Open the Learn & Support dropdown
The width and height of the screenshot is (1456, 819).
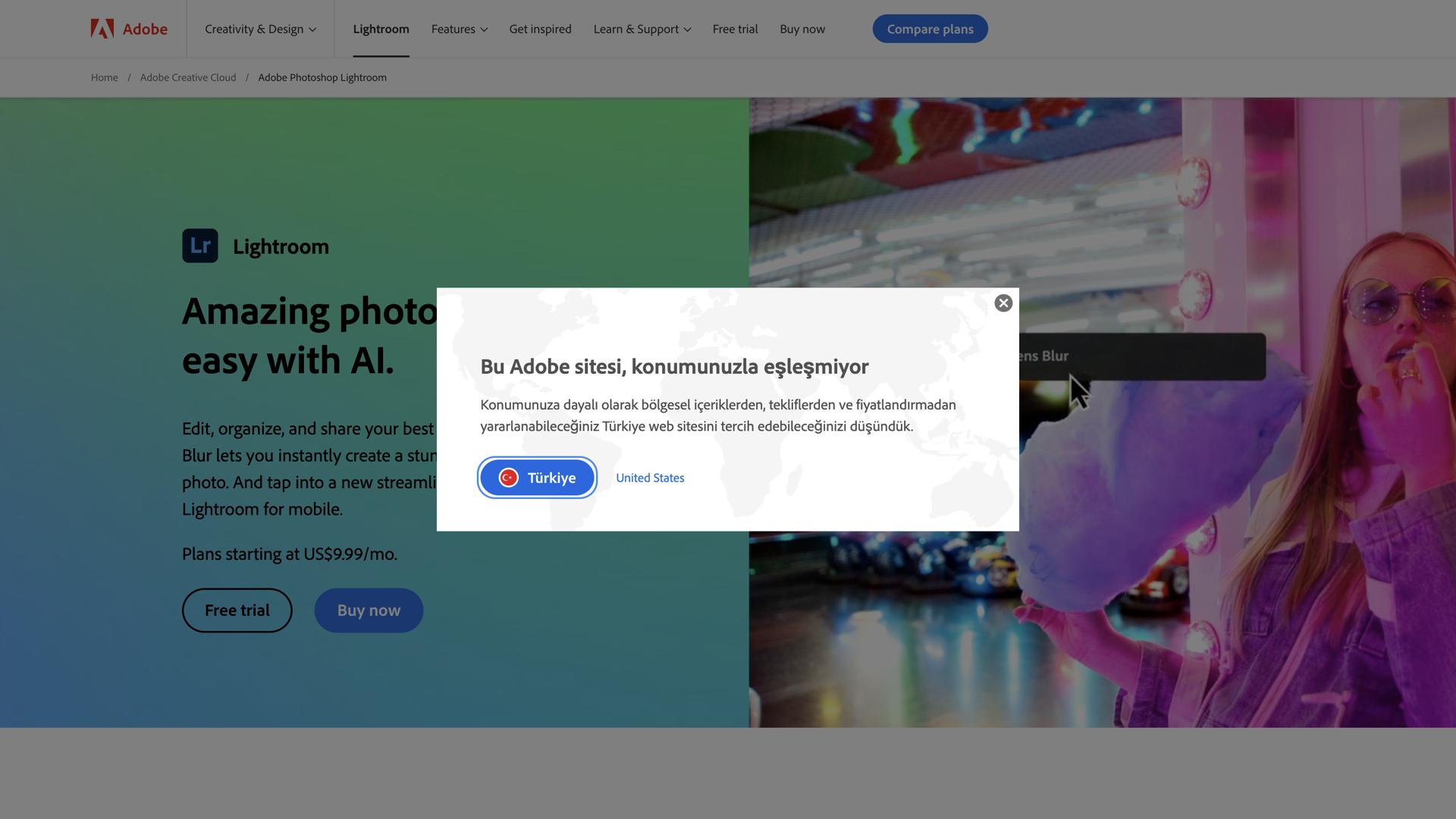pyautogui.click(x=642, y=29)
